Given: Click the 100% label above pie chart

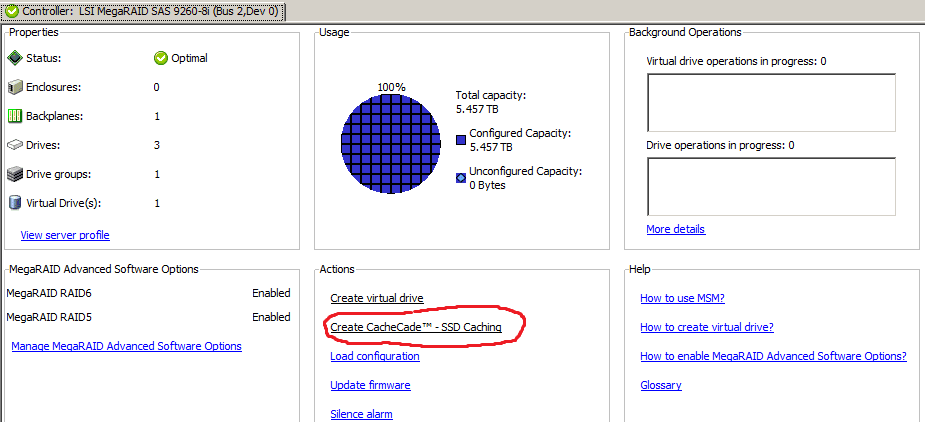Looking at the screenshot, I should coord(392,87).
